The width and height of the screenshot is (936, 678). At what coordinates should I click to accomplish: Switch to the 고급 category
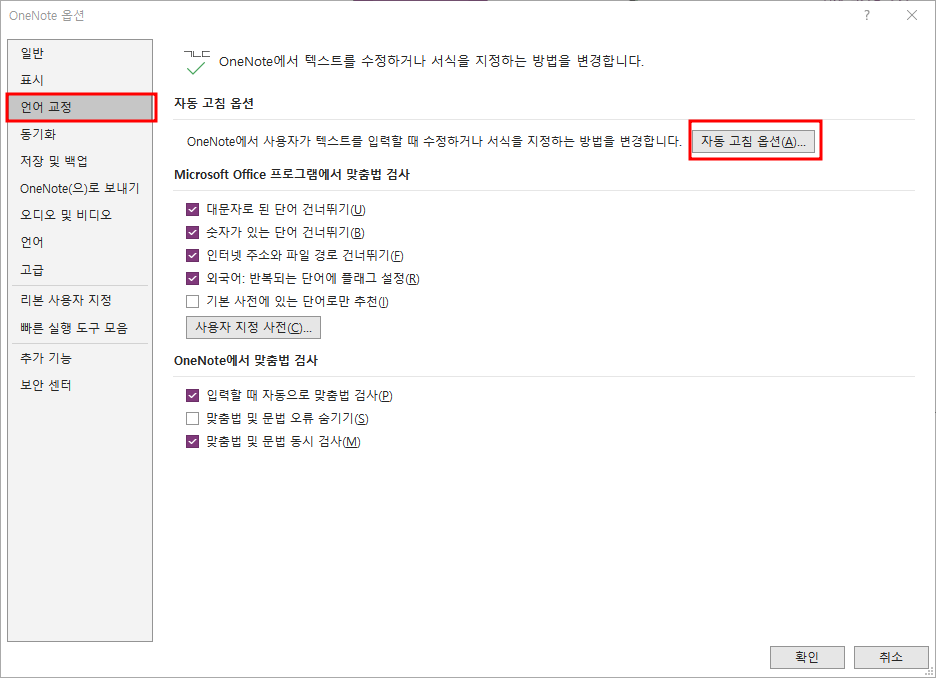pyautogui.click(x=80, y=270)
